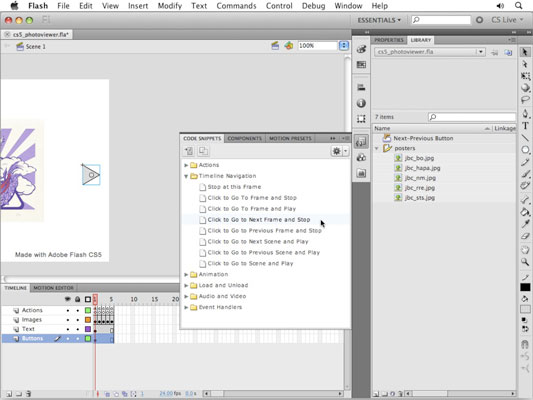
Task: Select the Bone tool
Action: tap(525, 200)
